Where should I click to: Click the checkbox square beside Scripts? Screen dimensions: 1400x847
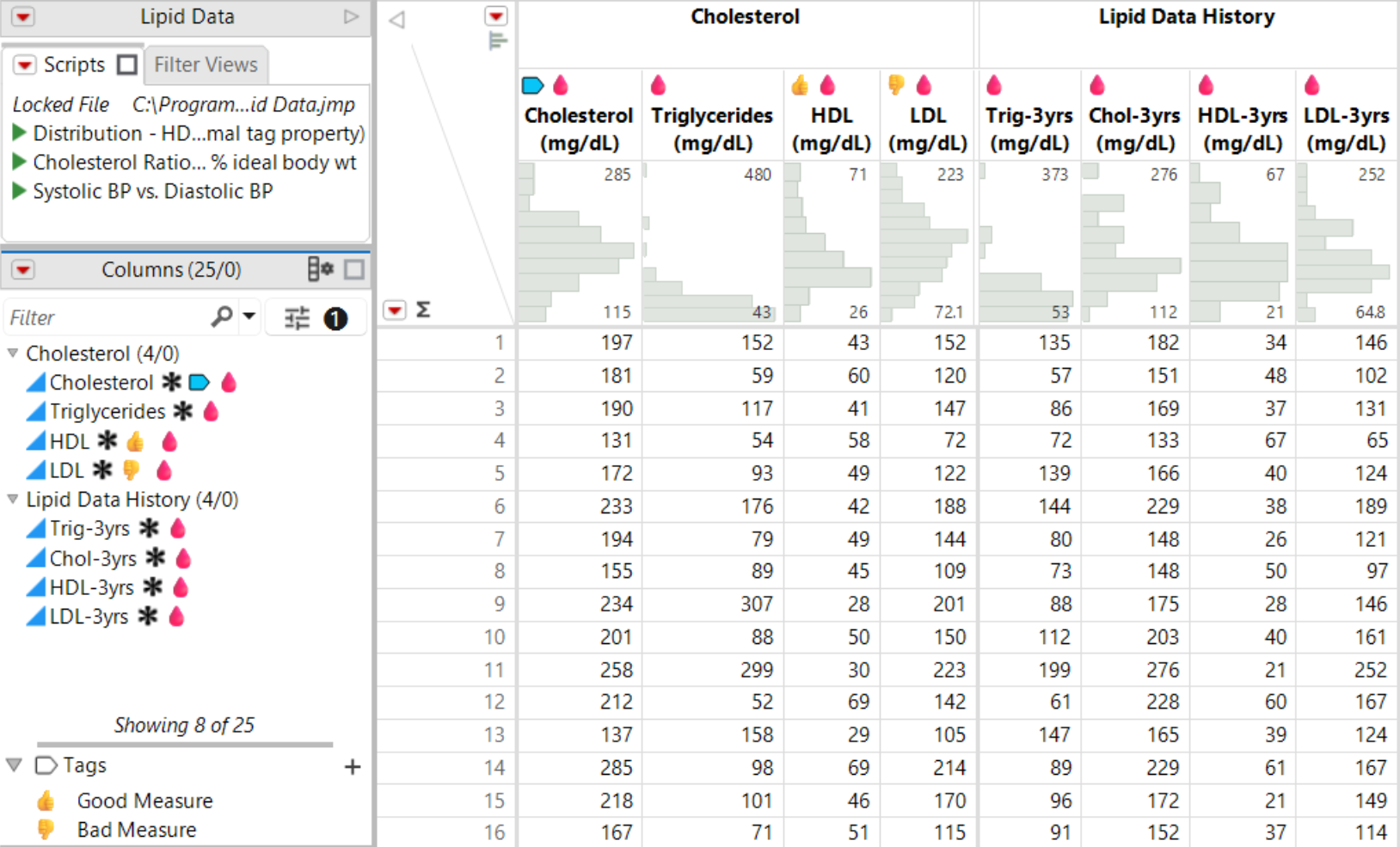click(x=126, y=64)
